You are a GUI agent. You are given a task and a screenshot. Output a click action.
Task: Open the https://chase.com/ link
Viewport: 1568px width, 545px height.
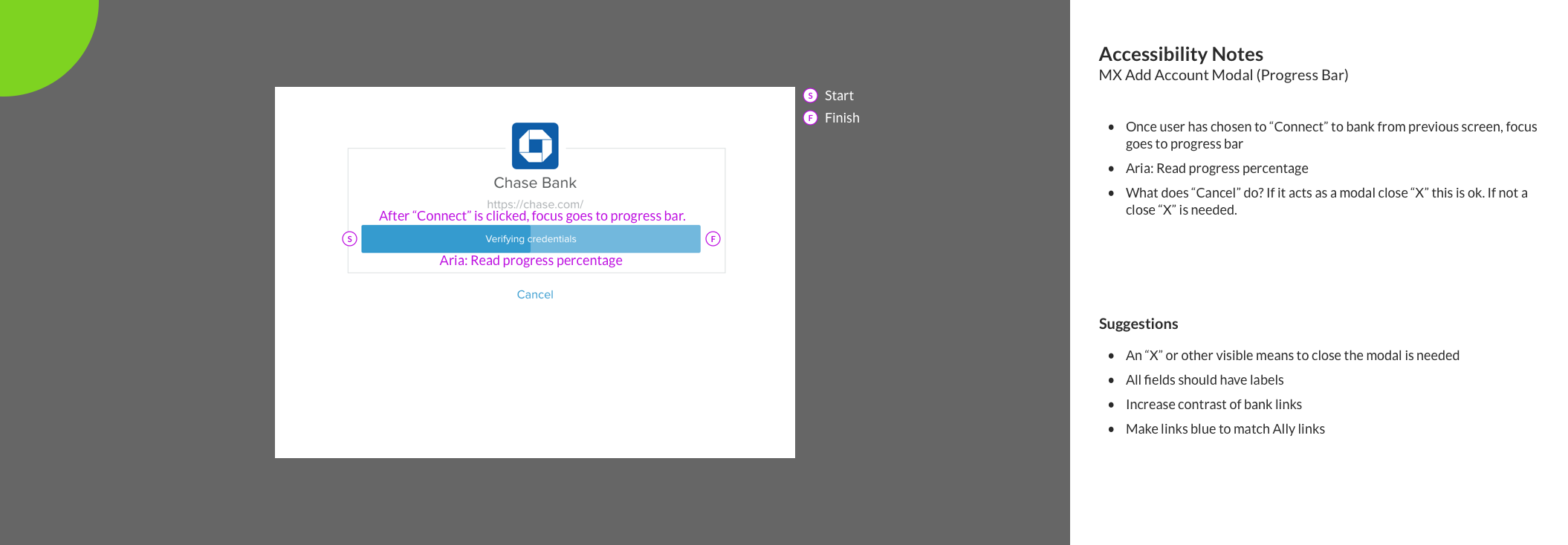click(535, 203)
